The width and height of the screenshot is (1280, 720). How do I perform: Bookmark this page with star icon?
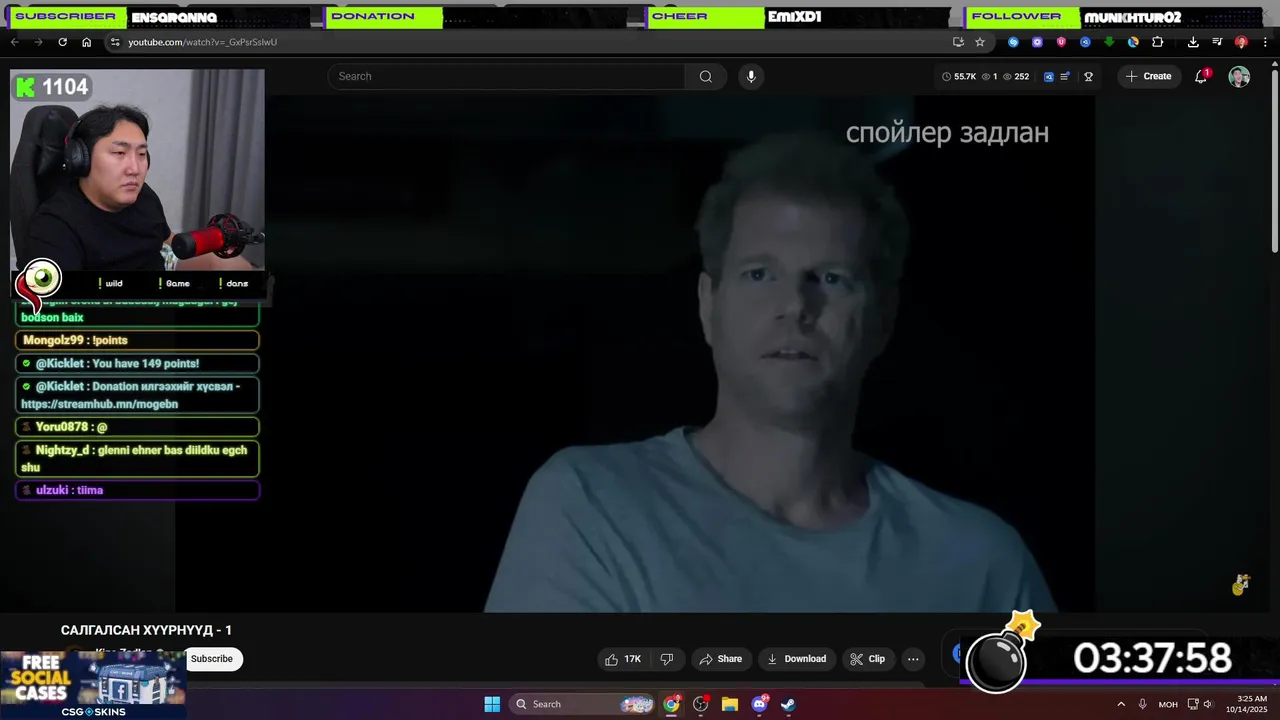(x=980, y=42)
